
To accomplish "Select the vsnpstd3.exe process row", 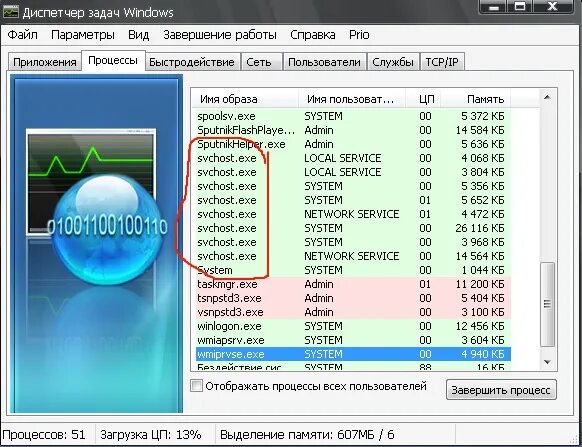I will tap(352, 312).
